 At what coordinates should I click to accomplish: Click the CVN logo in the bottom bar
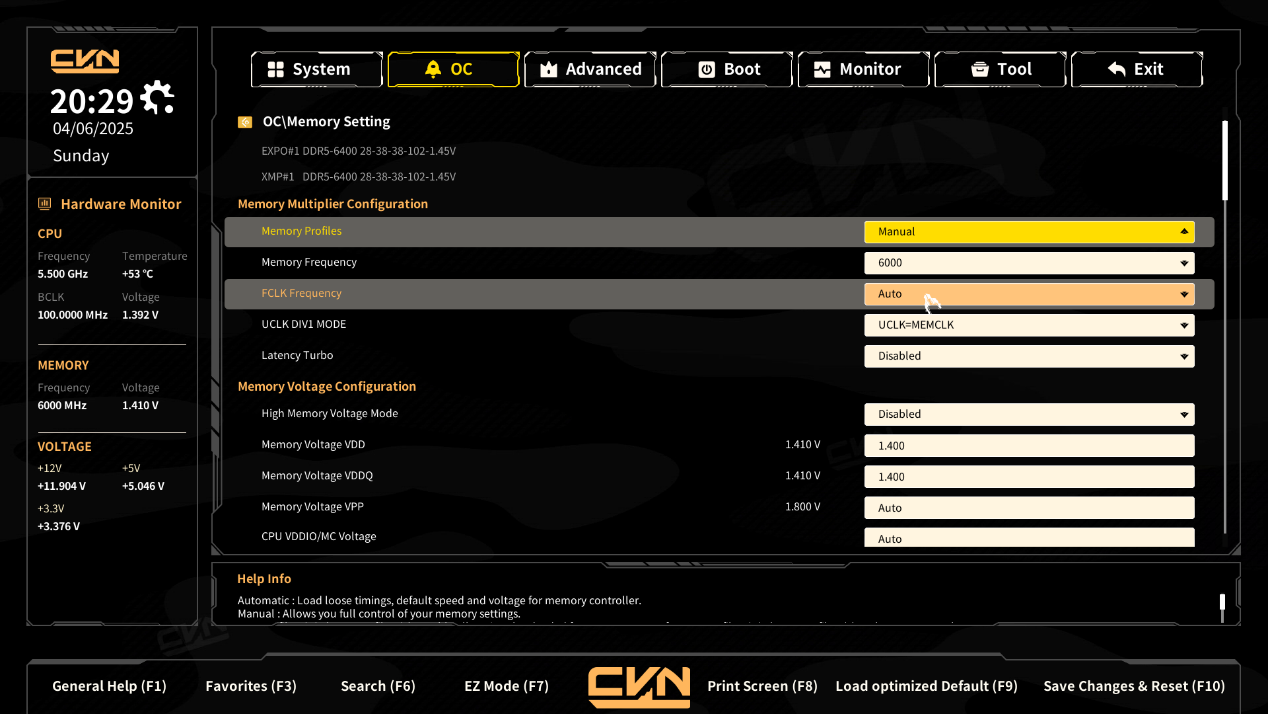pyautogui.click(x=639, y=686)
